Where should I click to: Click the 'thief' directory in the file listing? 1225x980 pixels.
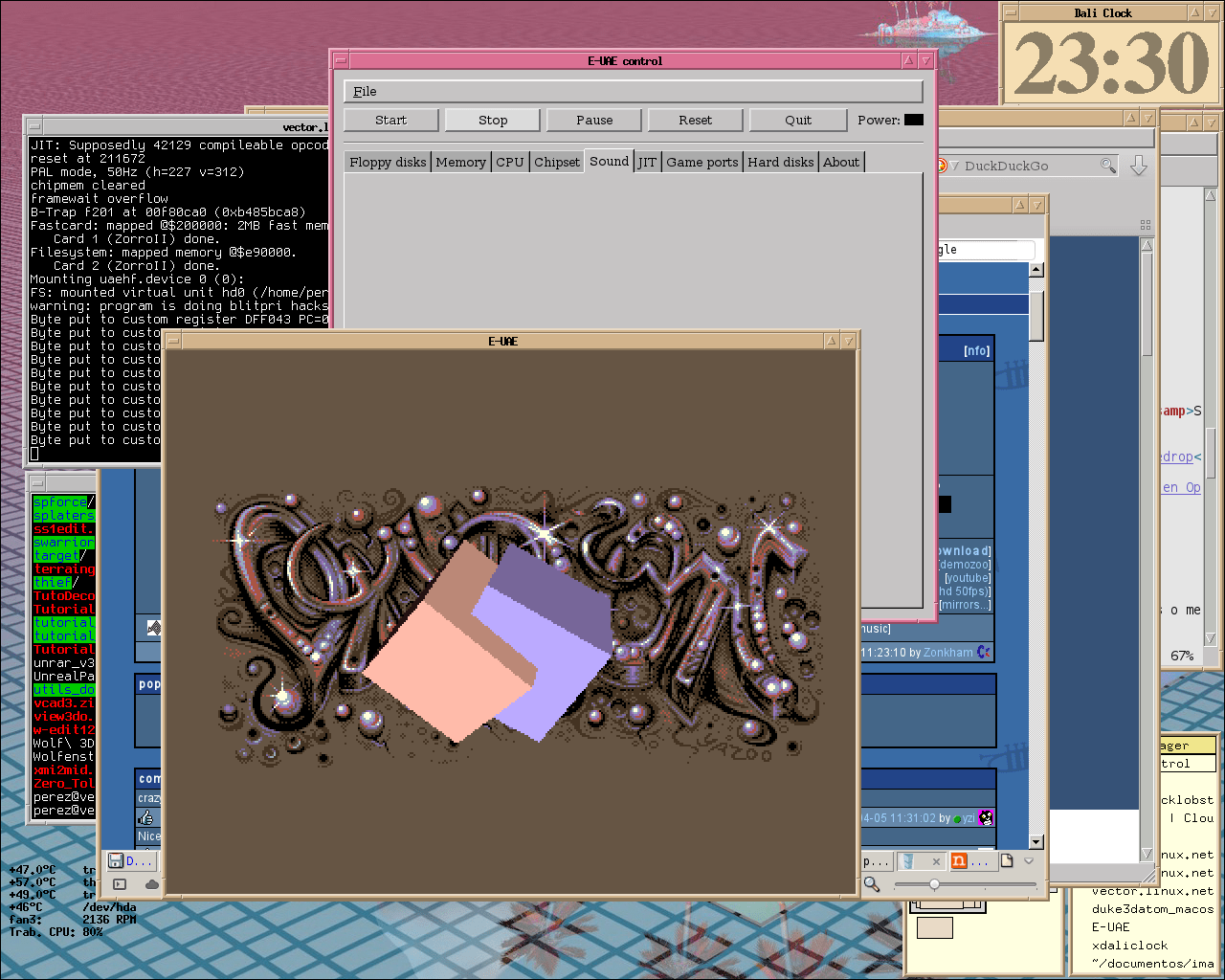click(53, 582)
